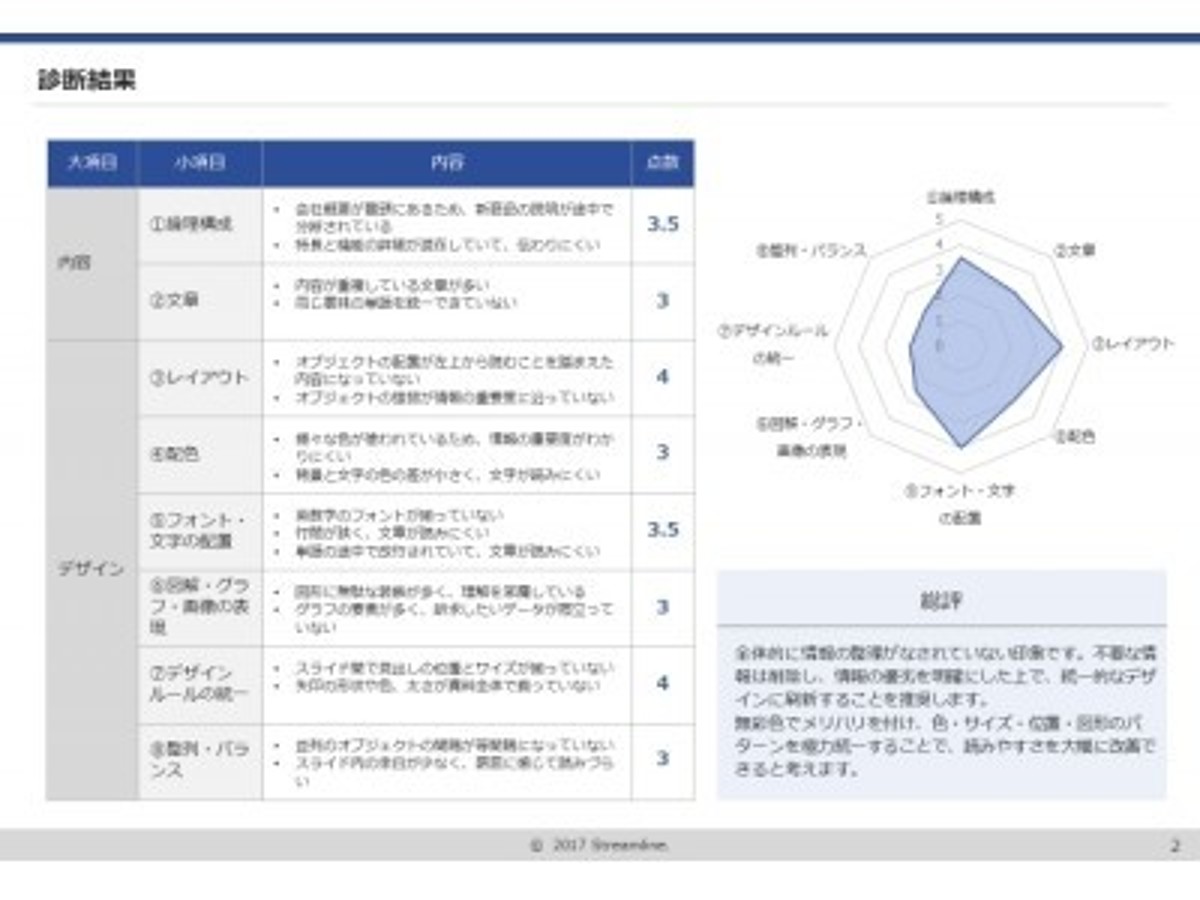Click radar chart label ⑦デザインルールの統一
This screenshot has height=900, width=1200.
(x=772, y=343)
